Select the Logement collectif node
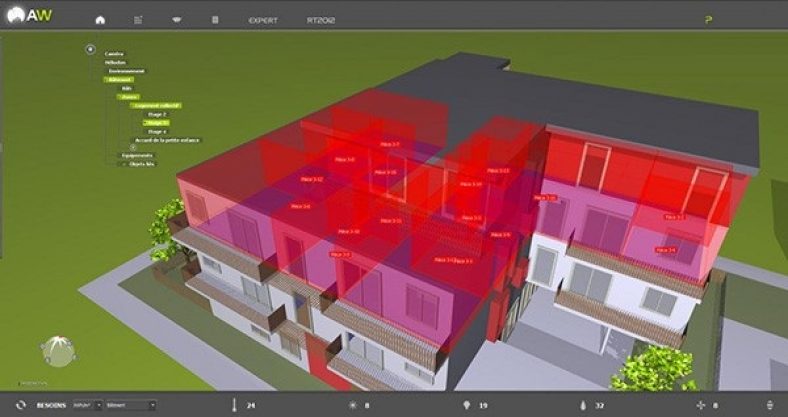The image size is (788, 417). [155, 106]
